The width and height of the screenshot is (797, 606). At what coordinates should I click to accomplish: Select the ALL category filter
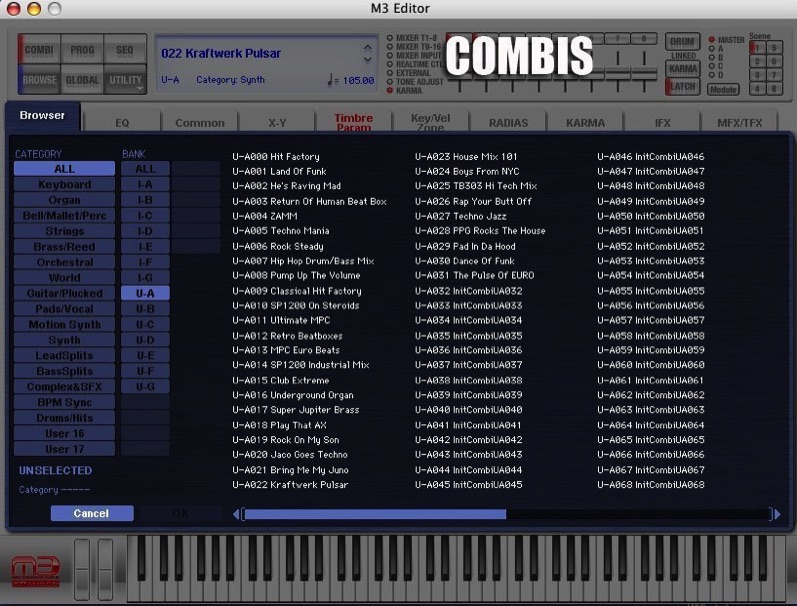coord(65,169)
